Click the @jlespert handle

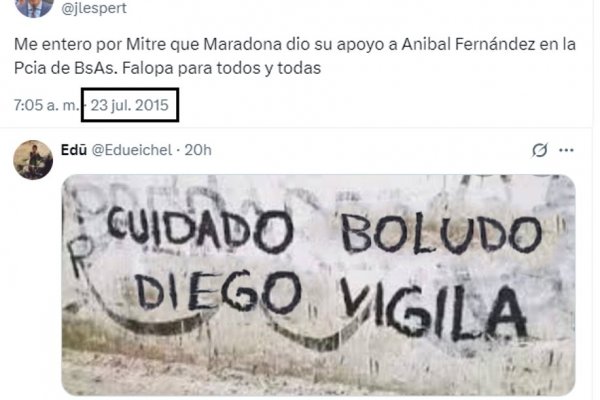(x=94, y=8)
